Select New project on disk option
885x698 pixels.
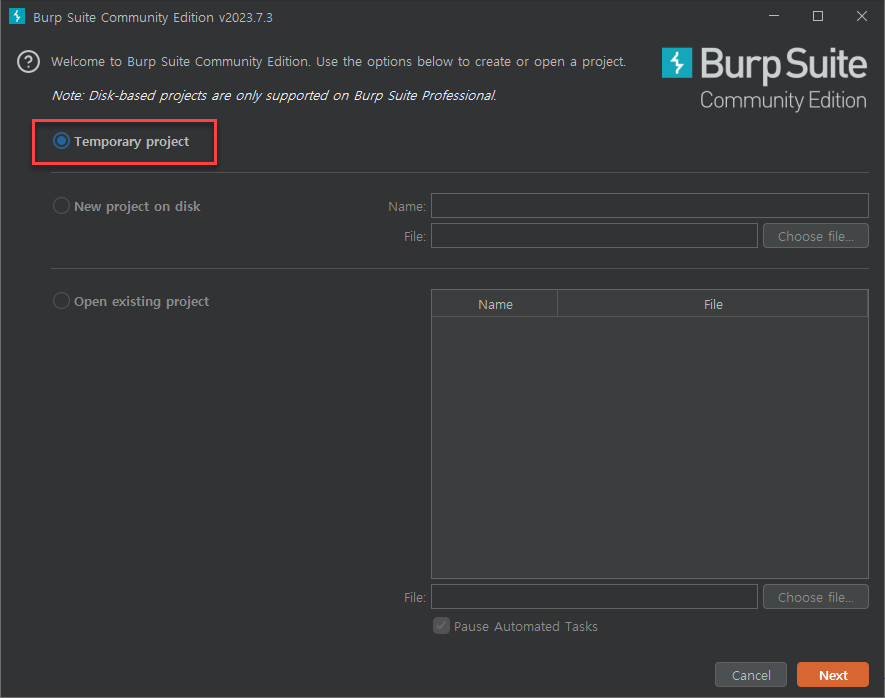pos(61,206)
